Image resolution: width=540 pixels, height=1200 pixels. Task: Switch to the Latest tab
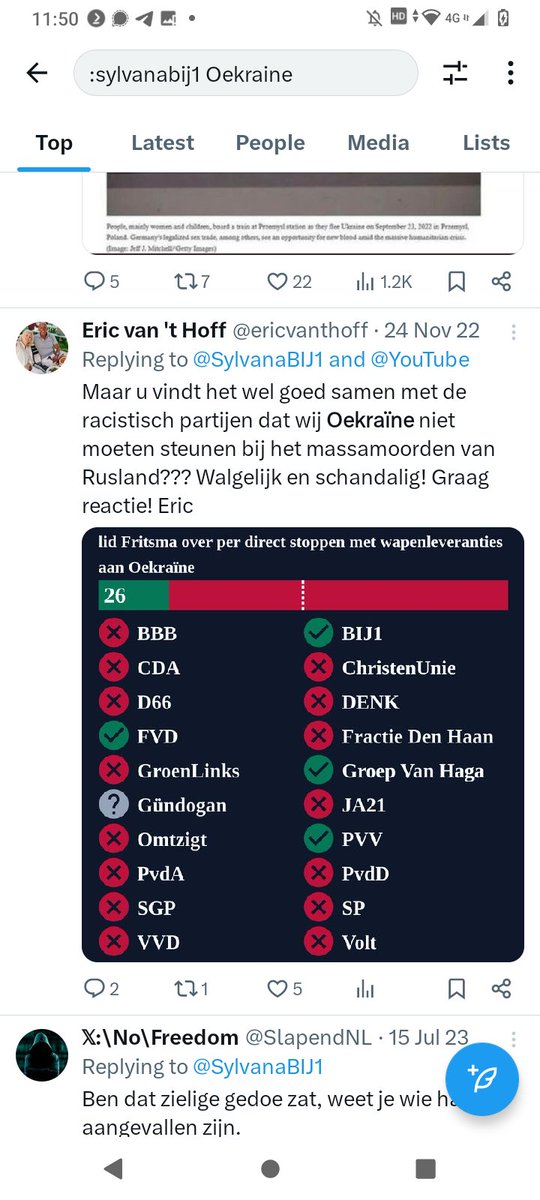[x=163, y=143]
